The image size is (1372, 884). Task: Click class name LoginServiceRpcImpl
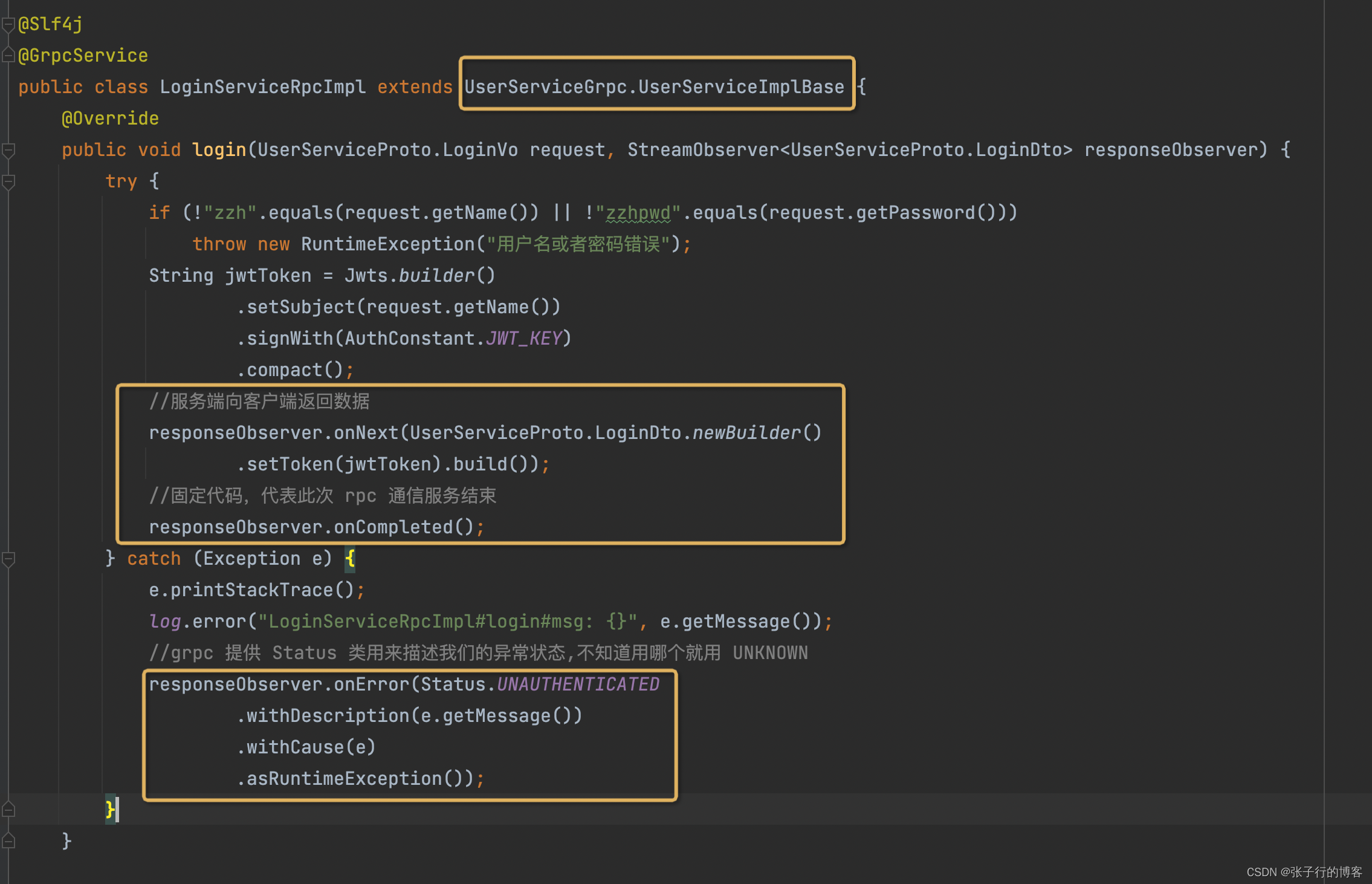pos(263,87)
